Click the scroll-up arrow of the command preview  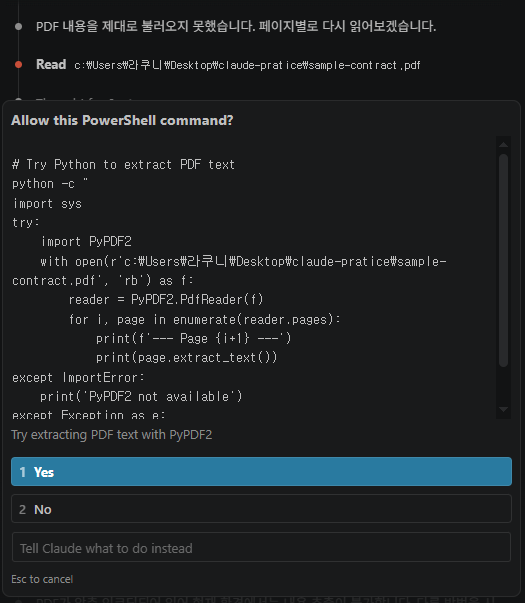[503, 145]
